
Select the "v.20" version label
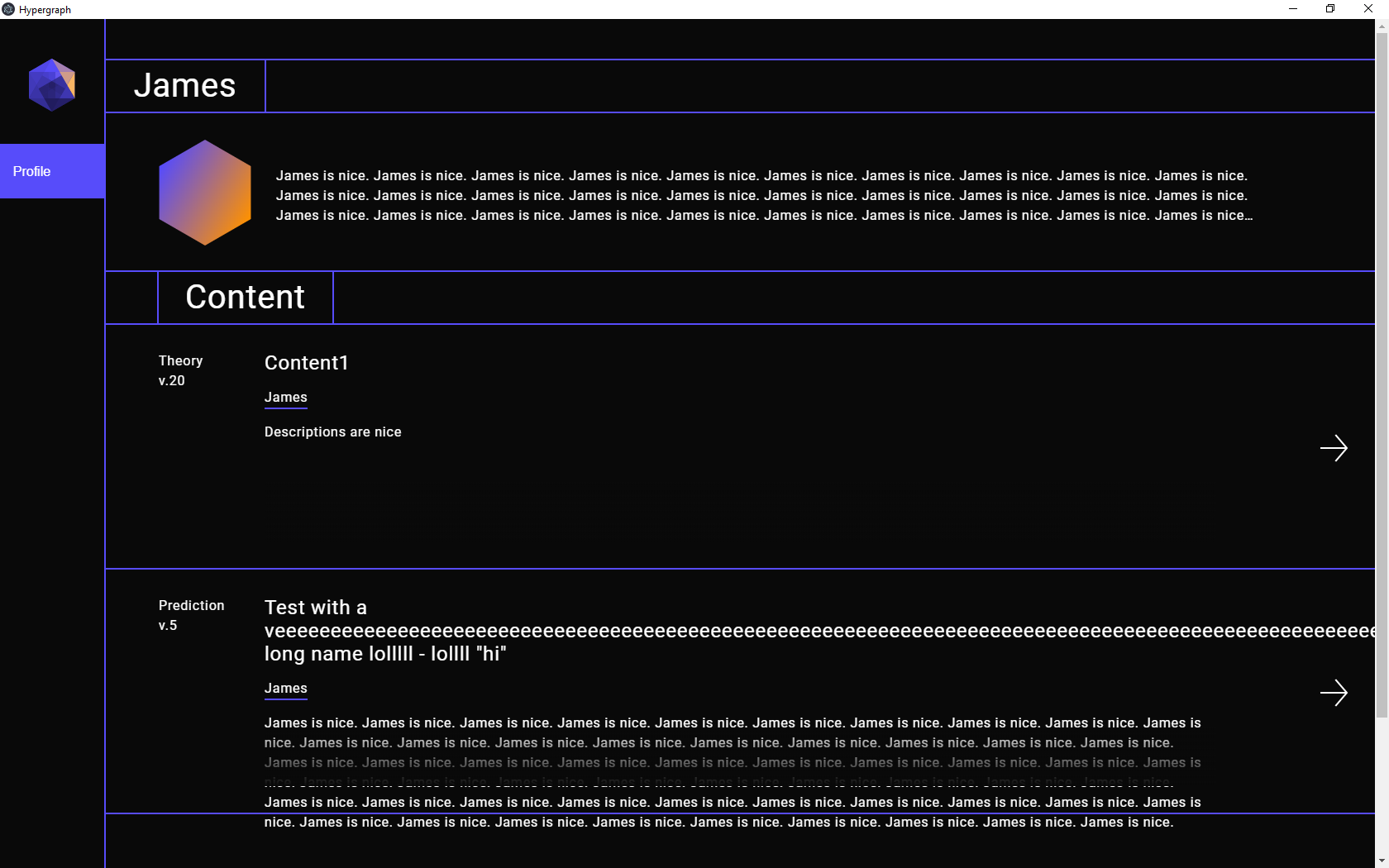click(x=172, y=381)
